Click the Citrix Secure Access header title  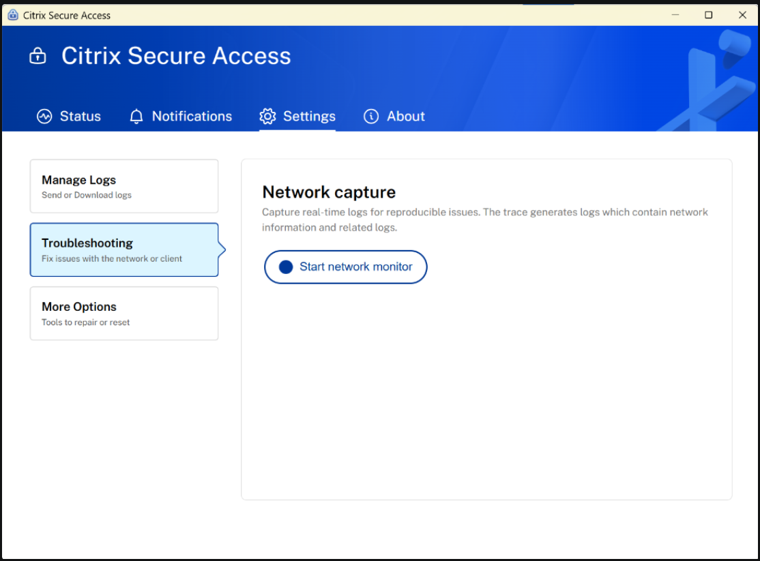176,56
